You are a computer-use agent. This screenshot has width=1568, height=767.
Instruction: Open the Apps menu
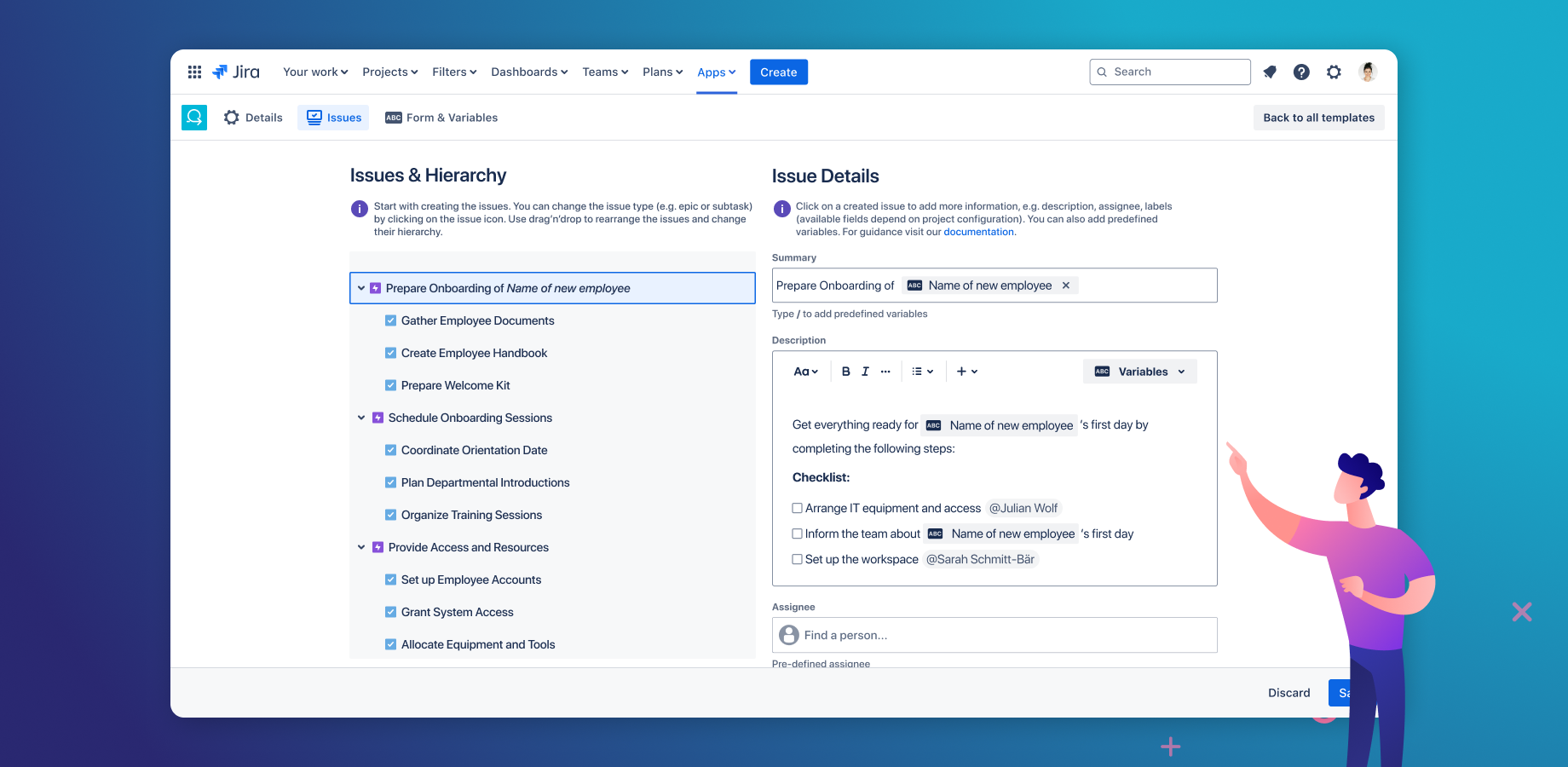tap(716, 72)
